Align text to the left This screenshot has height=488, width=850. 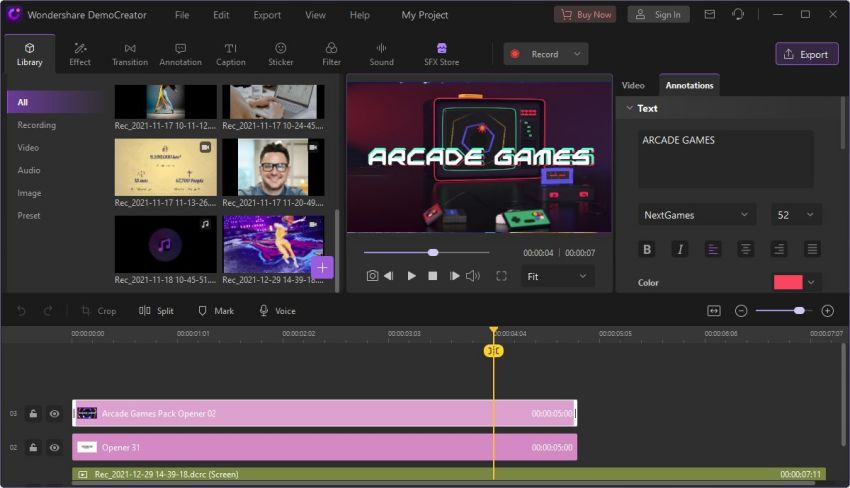pos(713,249)
